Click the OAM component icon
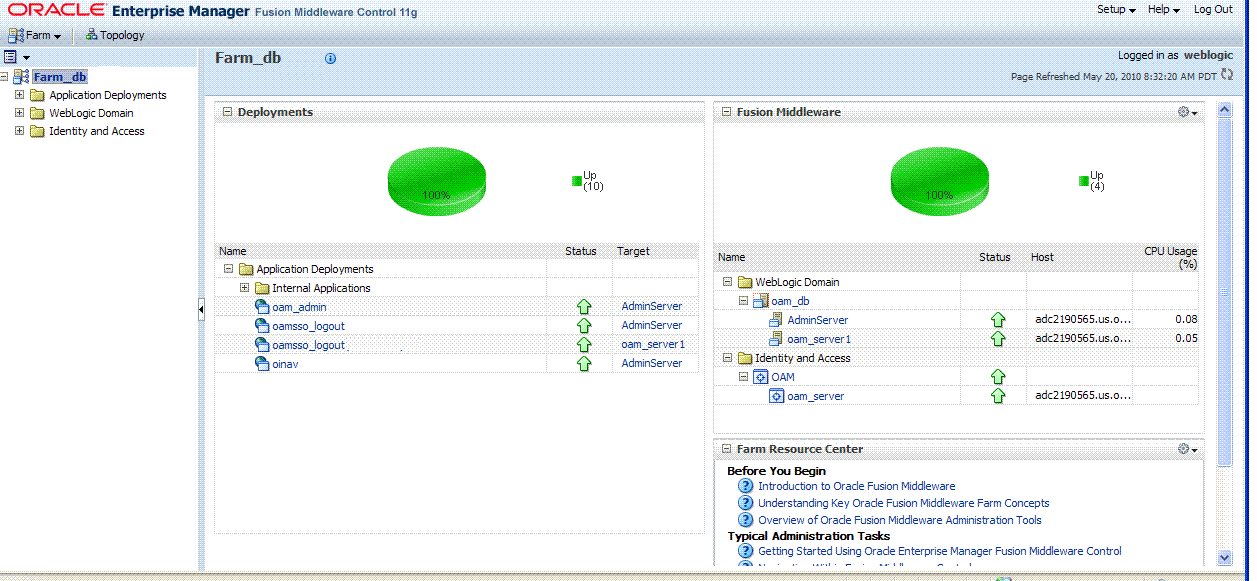The height and width of the screenshot is (581, 1257). (x=760, y=377)
